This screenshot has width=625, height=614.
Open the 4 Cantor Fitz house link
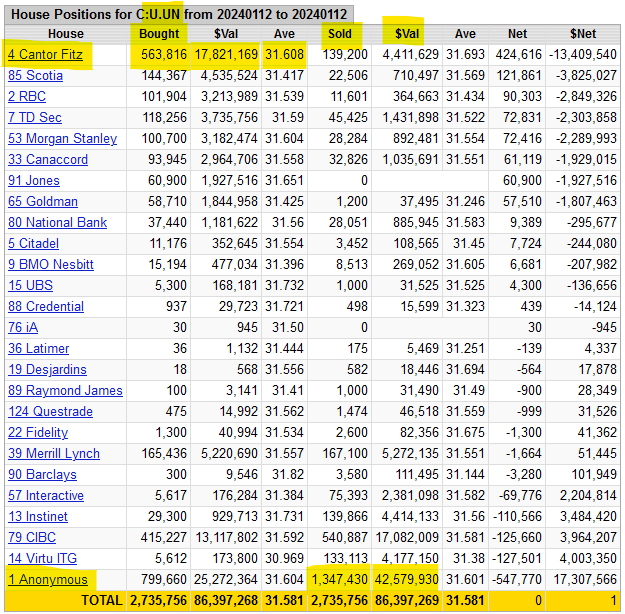click(x=45, y=55)
